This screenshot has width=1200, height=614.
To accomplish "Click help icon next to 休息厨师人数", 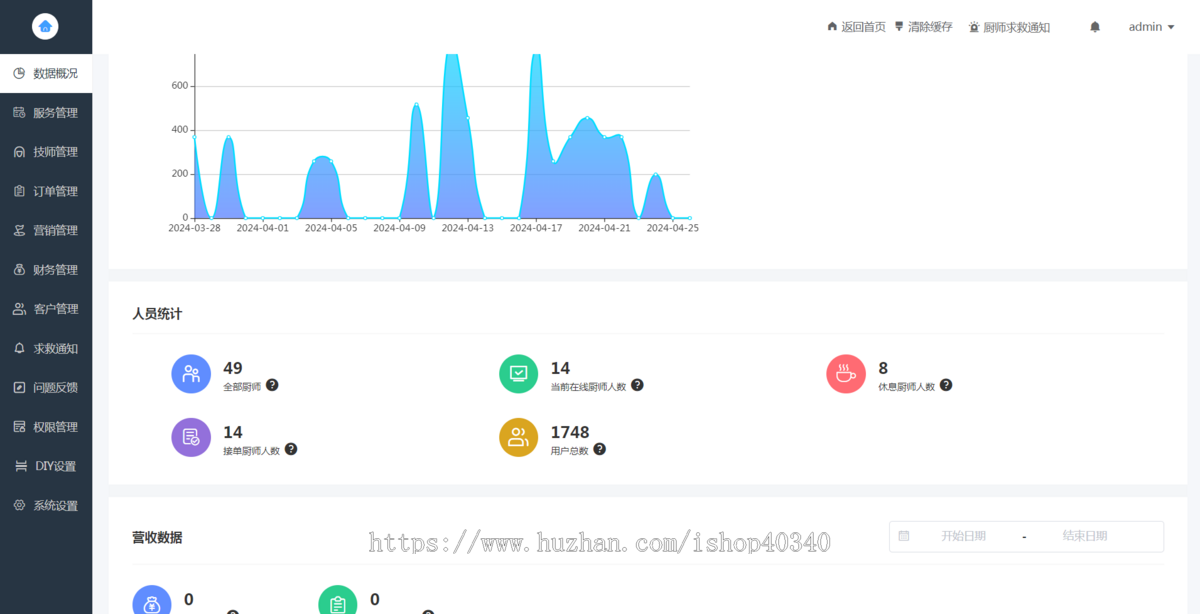I will (946, 385).
